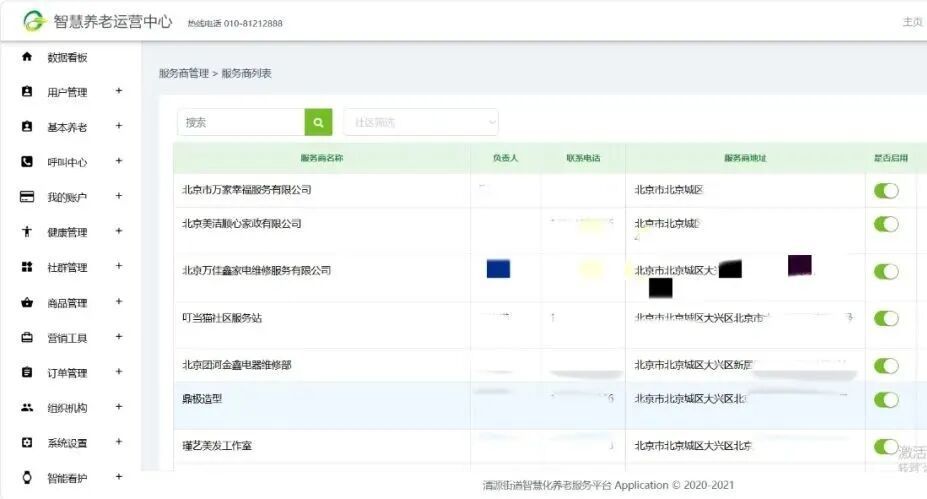Toggle the switch for 北京美洁顺心家政有限公司
The image size is (927, 499).
(x=886, y=224)
